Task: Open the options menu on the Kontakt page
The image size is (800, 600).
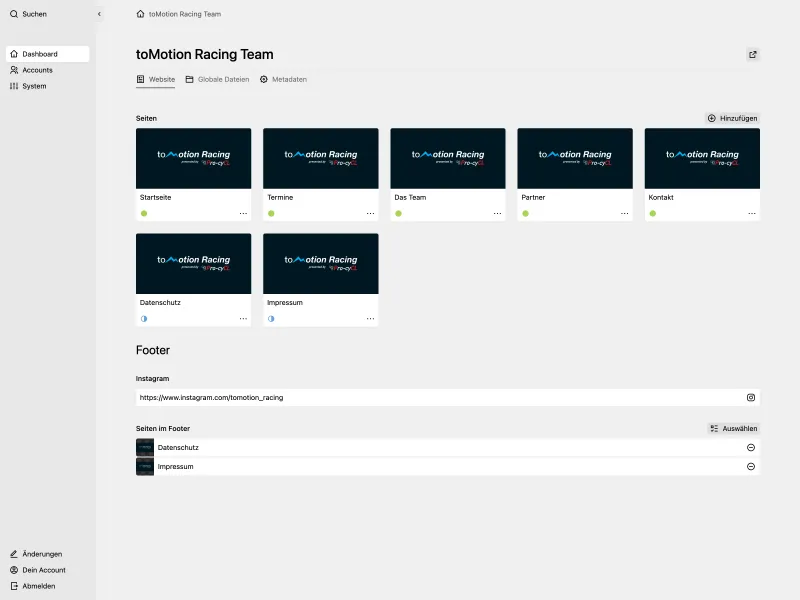Action: [752, 212]
